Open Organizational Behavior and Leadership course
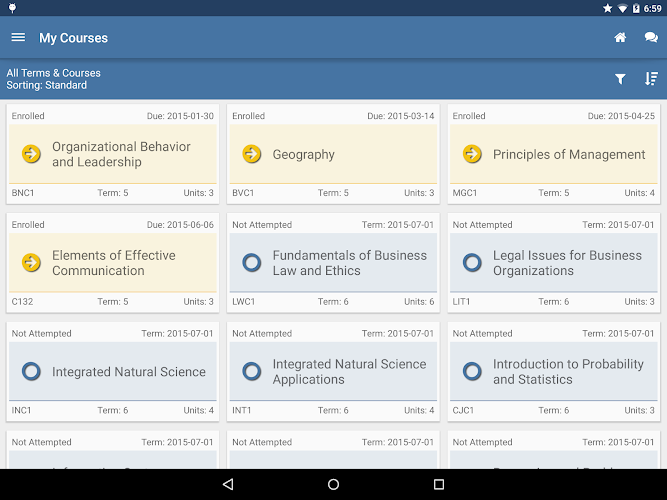The width and height of the screenshot is (667, 500). (121, 154)
